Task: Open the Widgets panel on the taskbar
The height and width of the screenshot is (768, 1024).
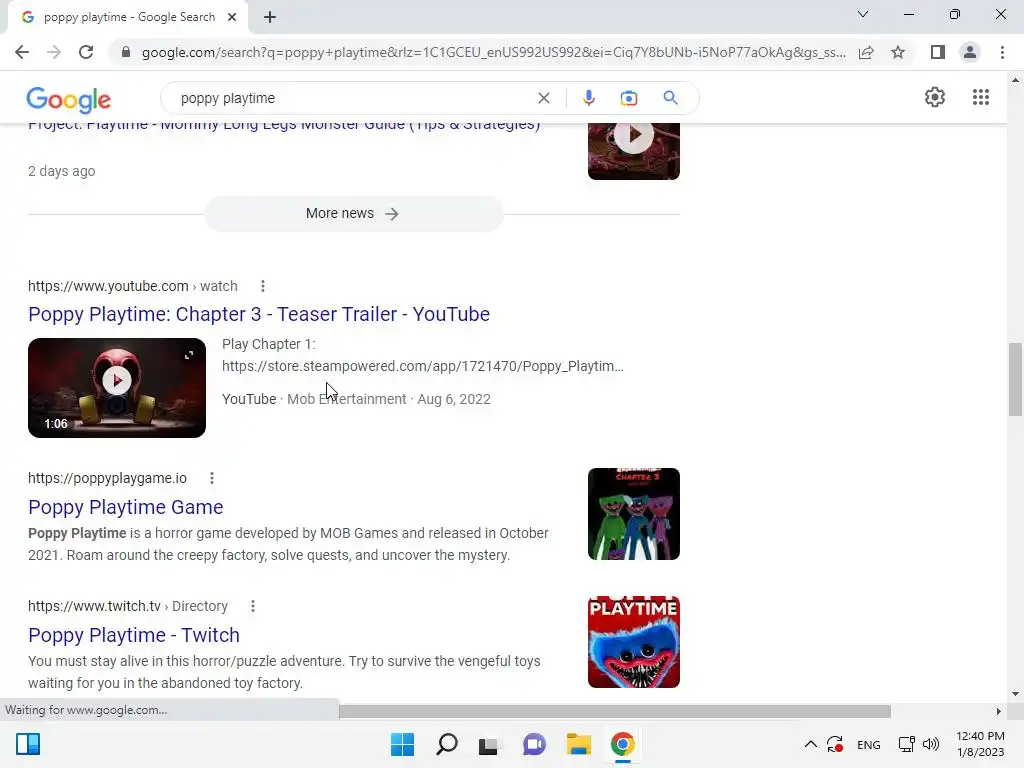Action: tap(28, 744)
